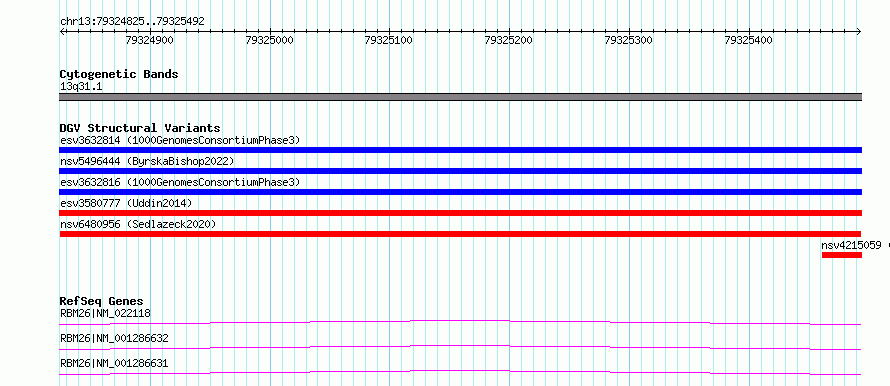890x386 pixels.
Task: Click the nsv5496444 (ByrskaBishop2022) label
Action: tap(147, 161)
